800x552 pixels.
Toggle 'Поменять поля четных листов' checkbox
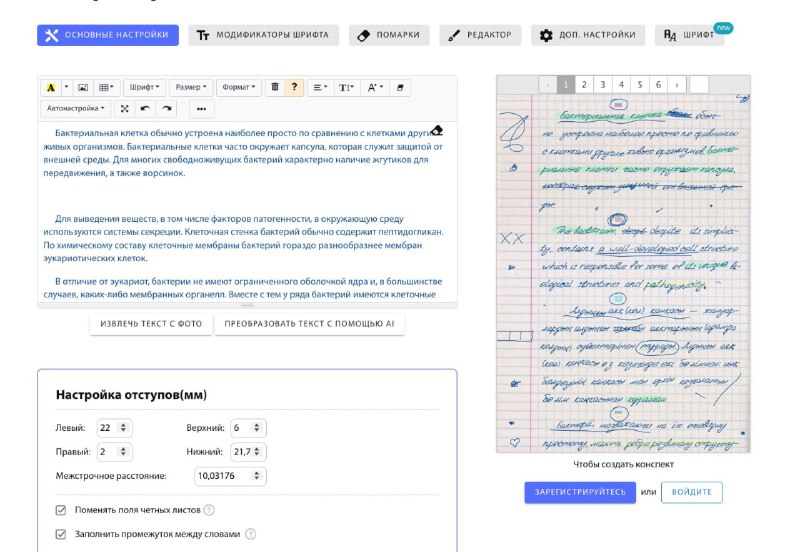[x=61, y=510]
